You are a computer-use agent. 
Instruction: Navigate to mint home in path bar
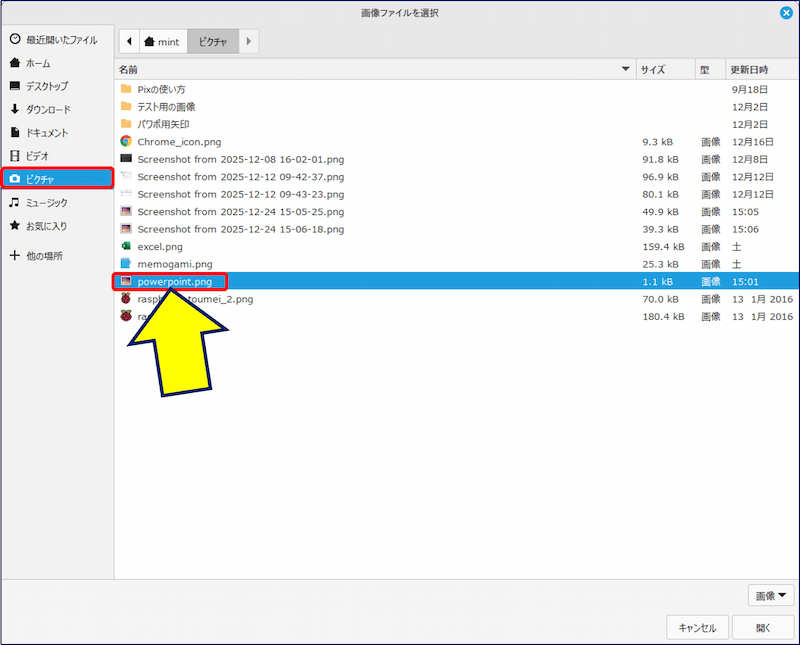(x=162, y=42)
